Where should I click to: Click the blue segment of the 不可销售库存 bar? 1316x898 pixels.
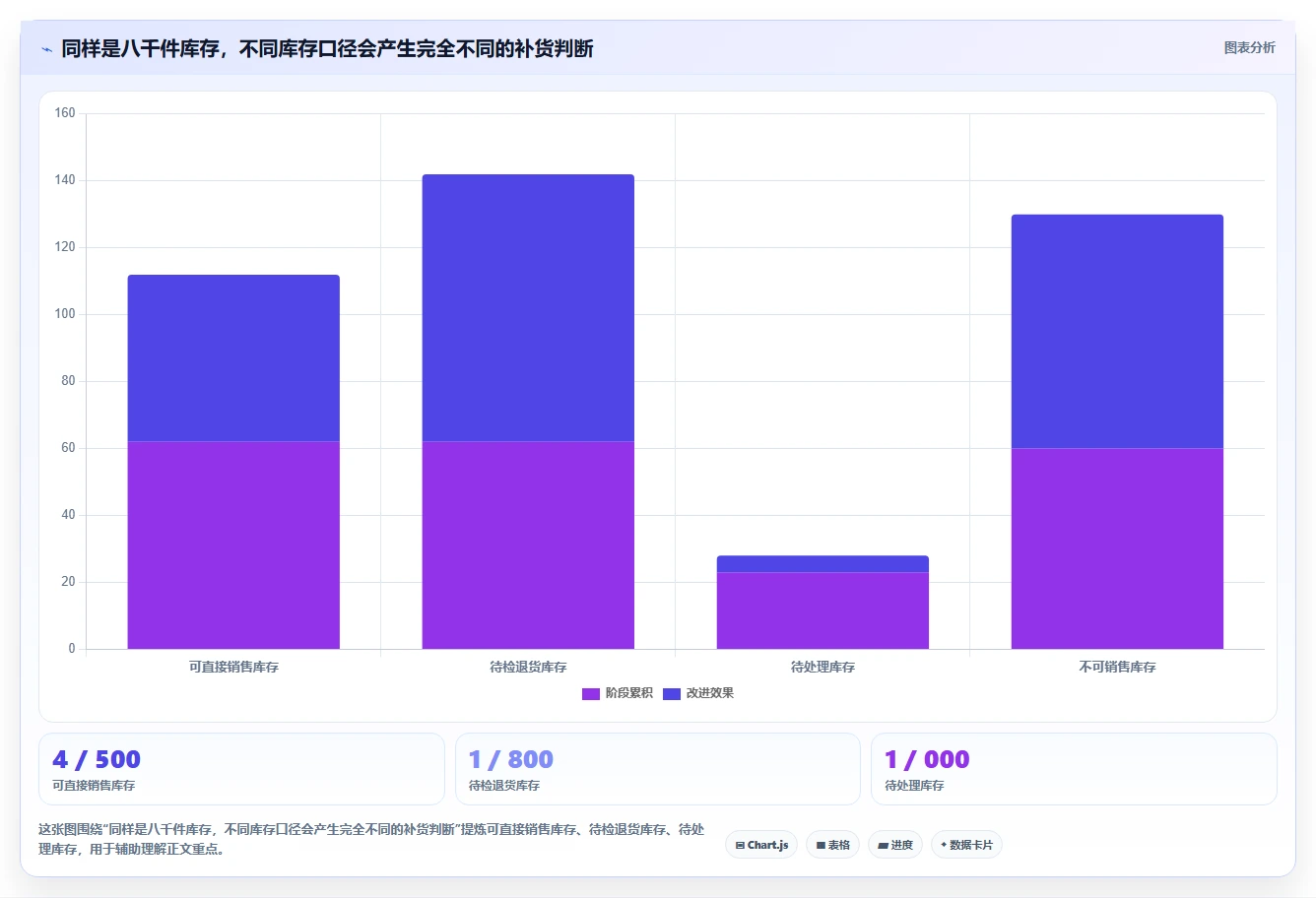tap(1117, 332)
